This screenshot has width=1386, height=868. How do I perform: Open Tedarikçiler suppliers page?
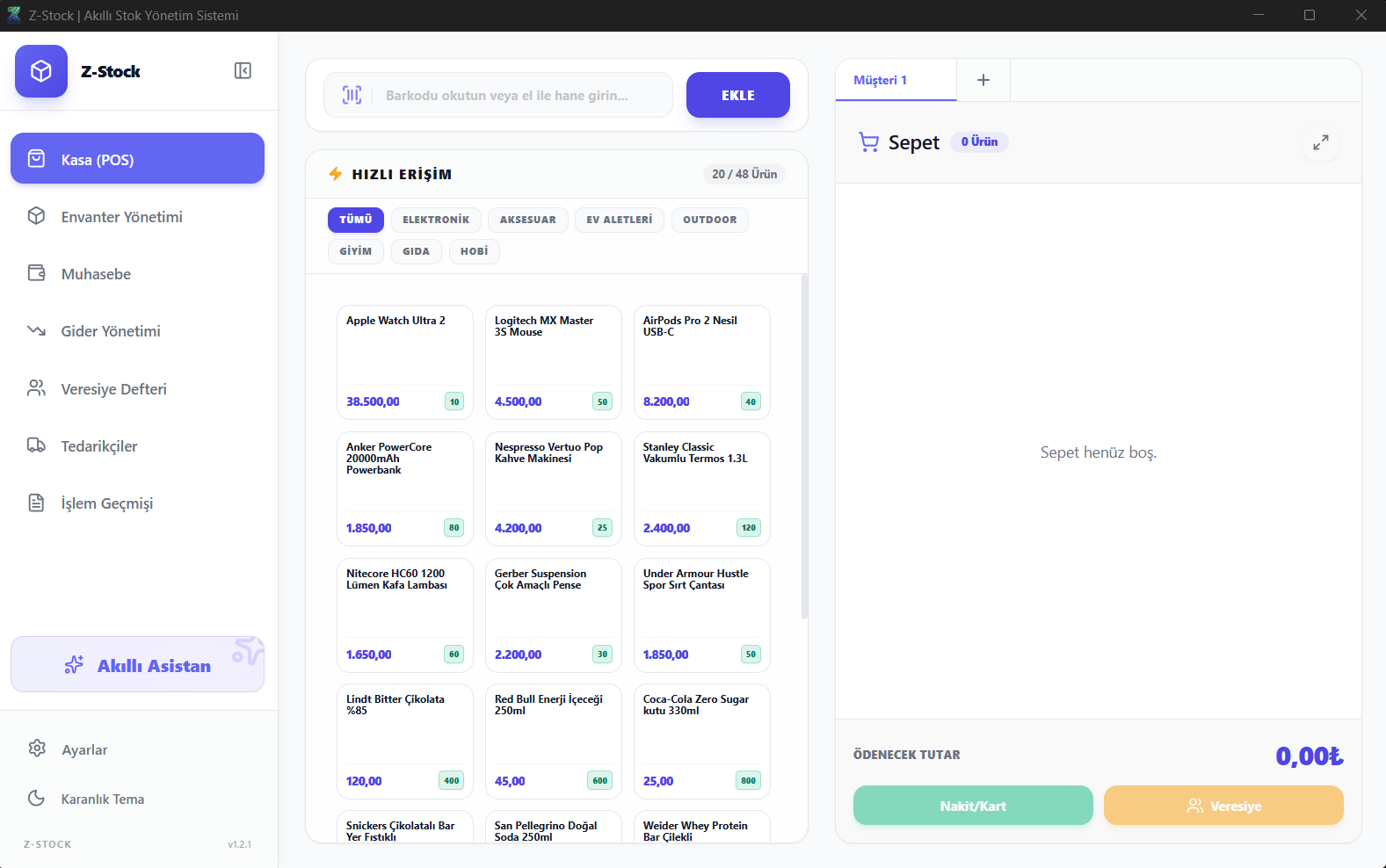[x=137, y=446]
